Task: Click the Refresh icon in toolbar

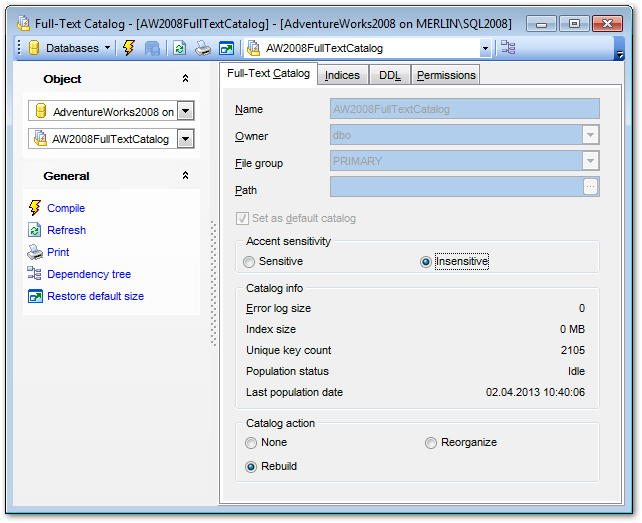Action: coord(179,48)
